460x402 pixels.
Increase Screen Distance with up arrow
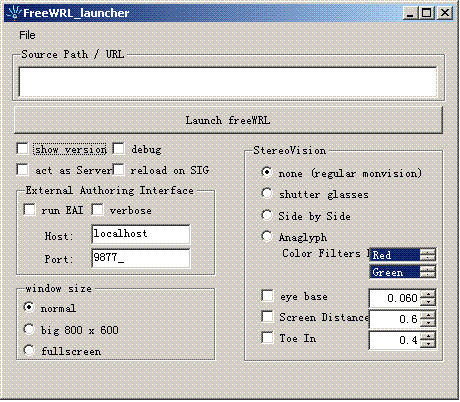[x=428, y=315]
